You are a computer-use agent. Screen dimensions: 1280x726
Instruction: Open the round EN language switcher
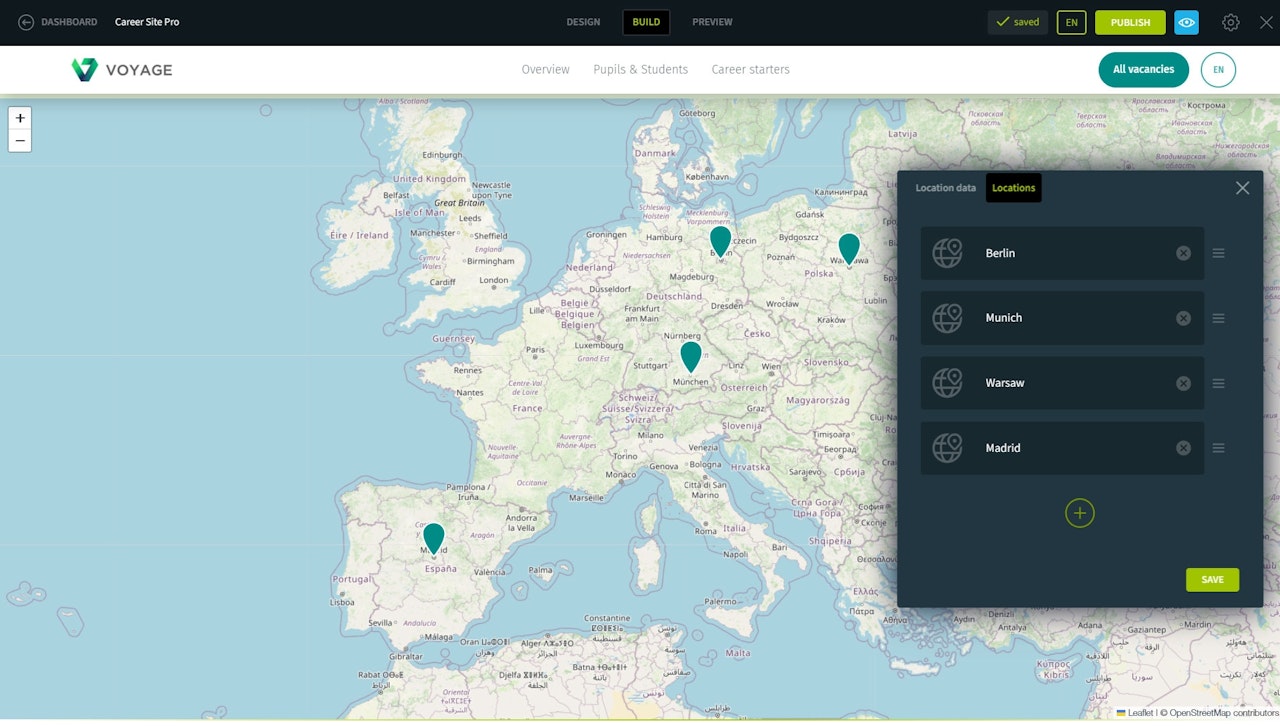pyautogui.click(x=1218, y=70)
